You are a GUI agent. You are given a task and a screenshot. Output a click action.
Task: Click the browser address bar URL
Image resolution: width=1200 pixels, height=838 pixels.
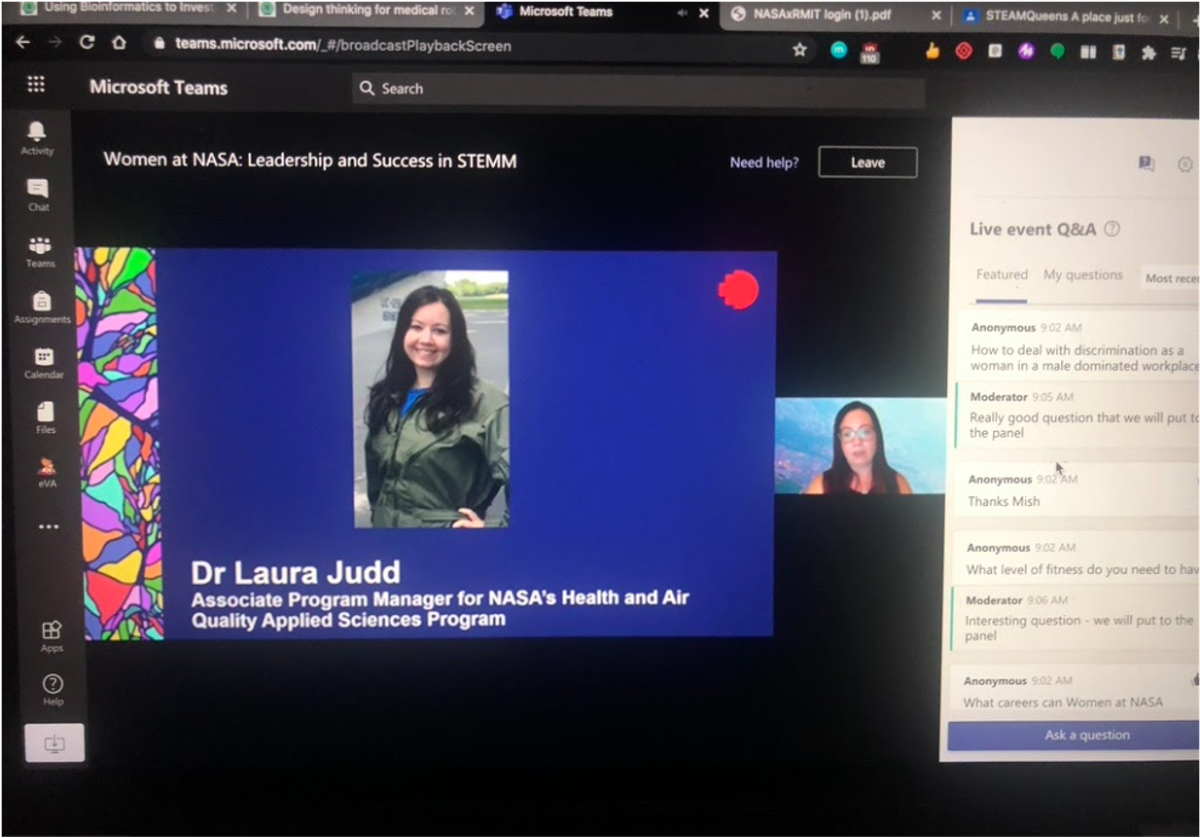[x=343, y=45]
